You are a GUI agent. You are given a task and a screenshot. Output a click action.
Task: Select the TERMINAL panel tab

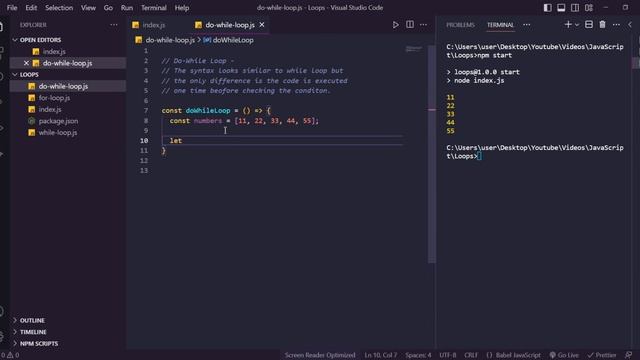(500, 25)
